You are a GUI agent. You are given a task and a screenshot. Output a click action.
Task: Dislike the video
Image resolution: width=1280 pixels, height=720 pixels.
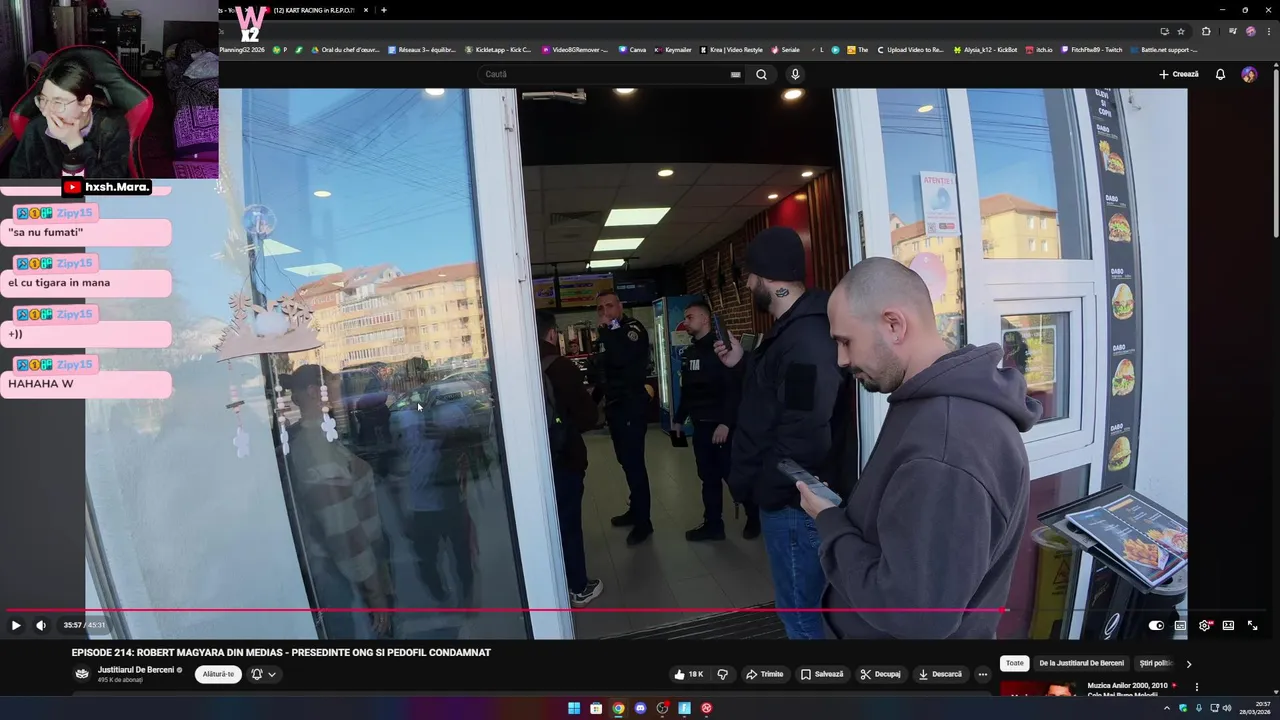(x=723, y=674)
